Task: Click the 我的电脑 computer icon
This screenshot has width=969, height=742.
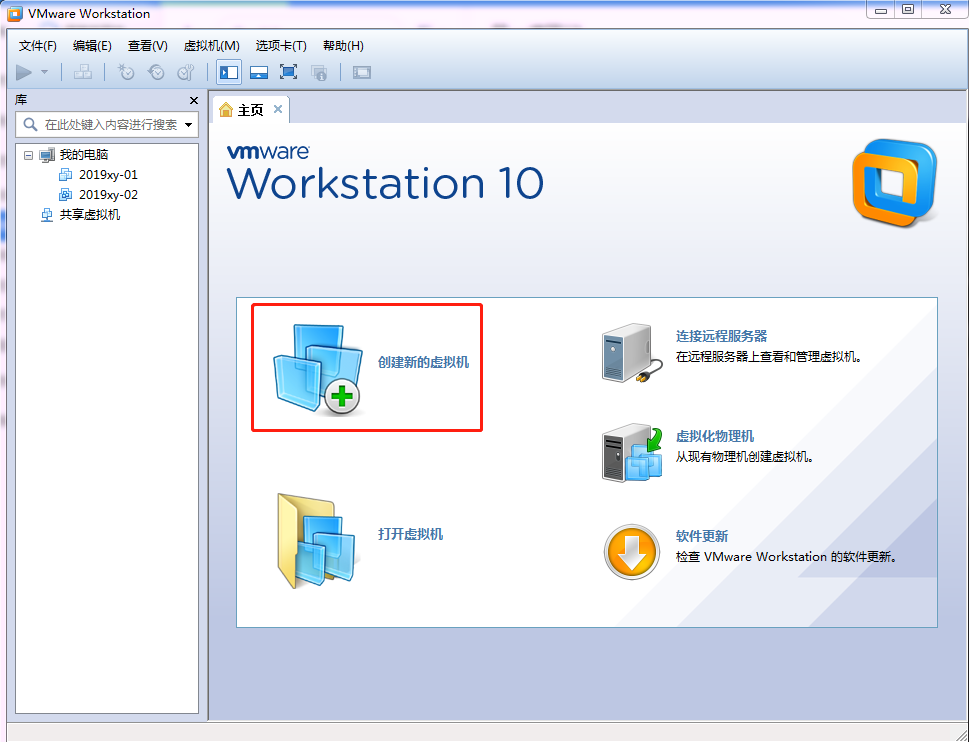Action: (x=47, y=155)
